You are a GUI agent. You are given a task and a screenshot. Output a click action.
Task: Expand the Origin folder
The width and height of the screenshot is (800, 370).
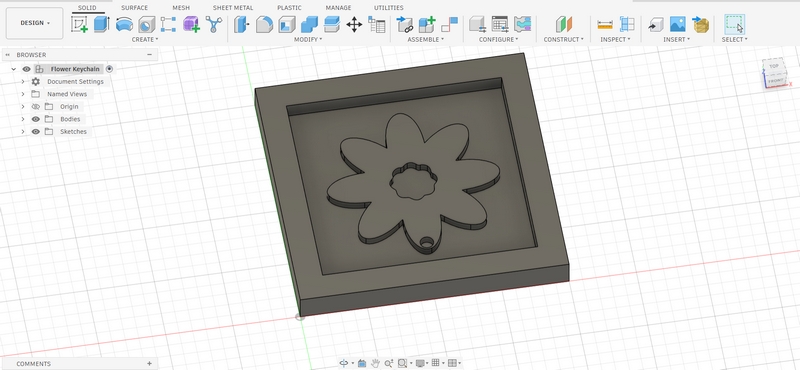(22, 107)
